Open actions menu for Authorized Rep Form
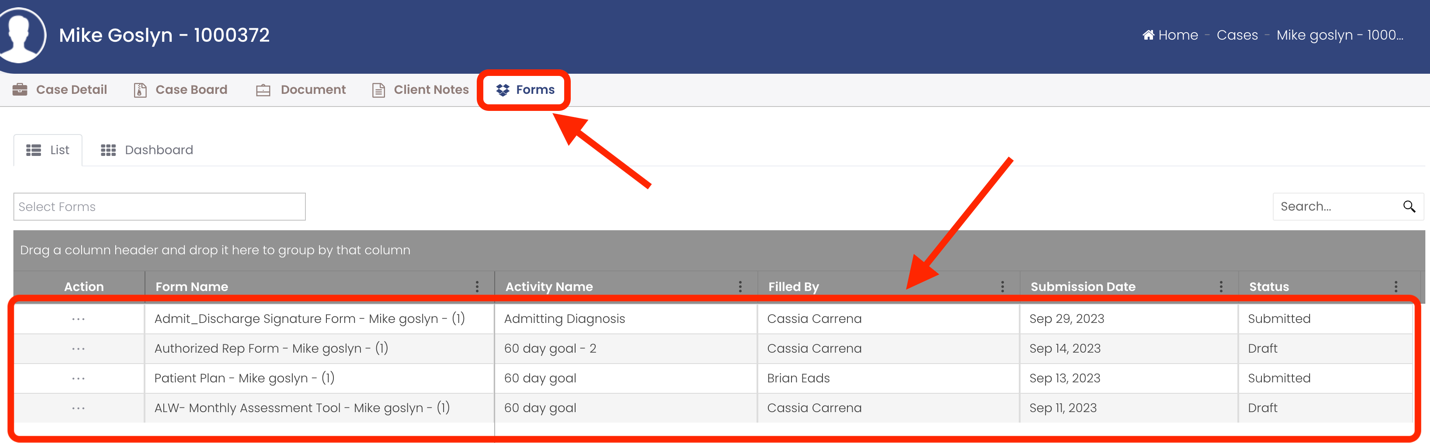The height and width of the screenshot is (443, 1430). (x=79, y=349)
